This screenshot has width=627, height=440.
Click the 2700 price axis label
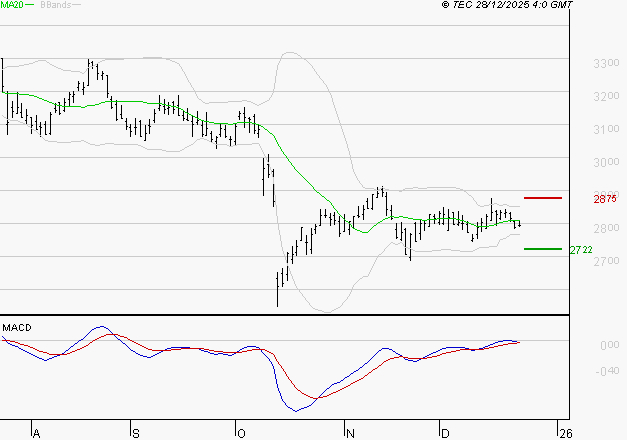click(x=606, y=261)
